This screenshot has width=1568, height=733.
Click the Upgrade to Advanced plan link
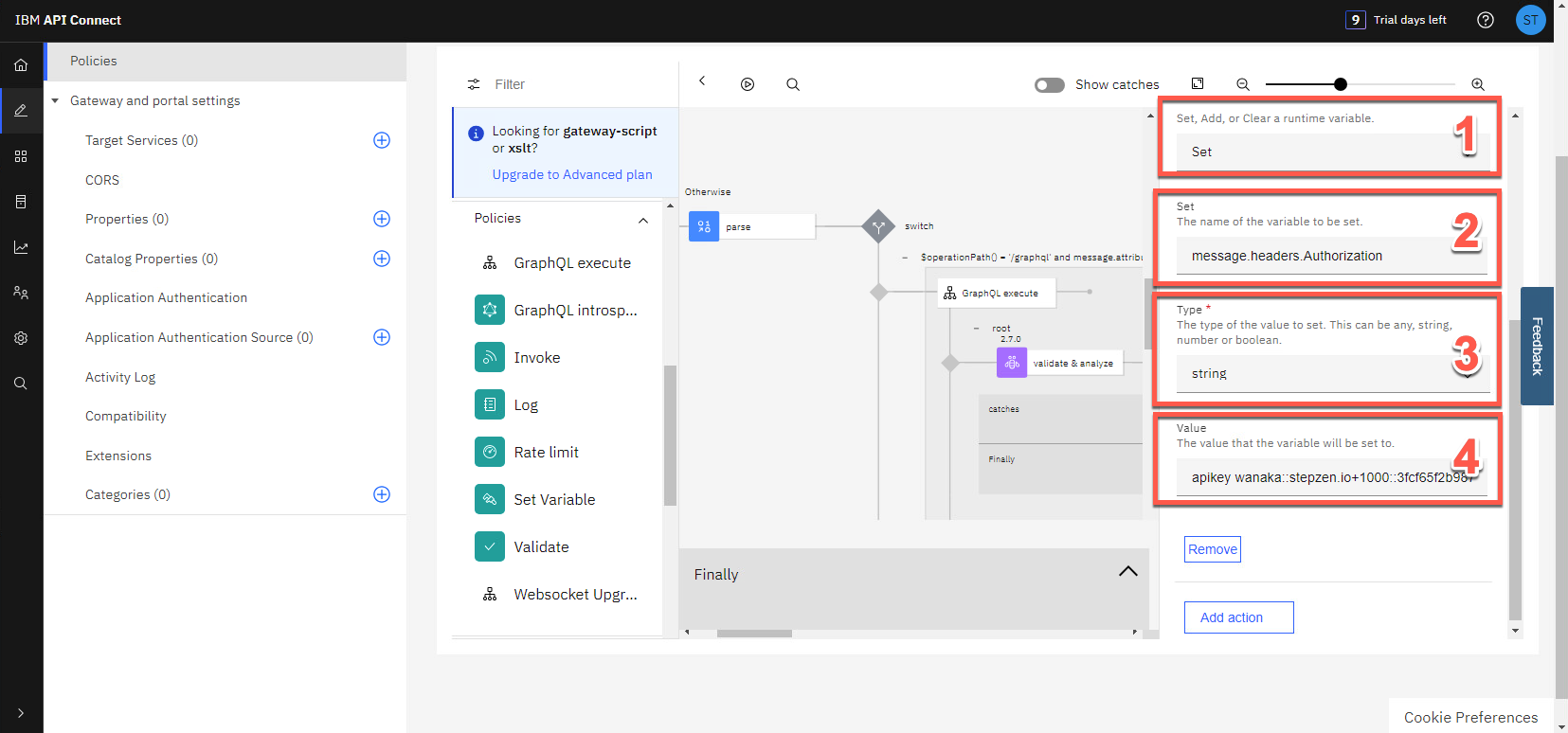point(572,174)
